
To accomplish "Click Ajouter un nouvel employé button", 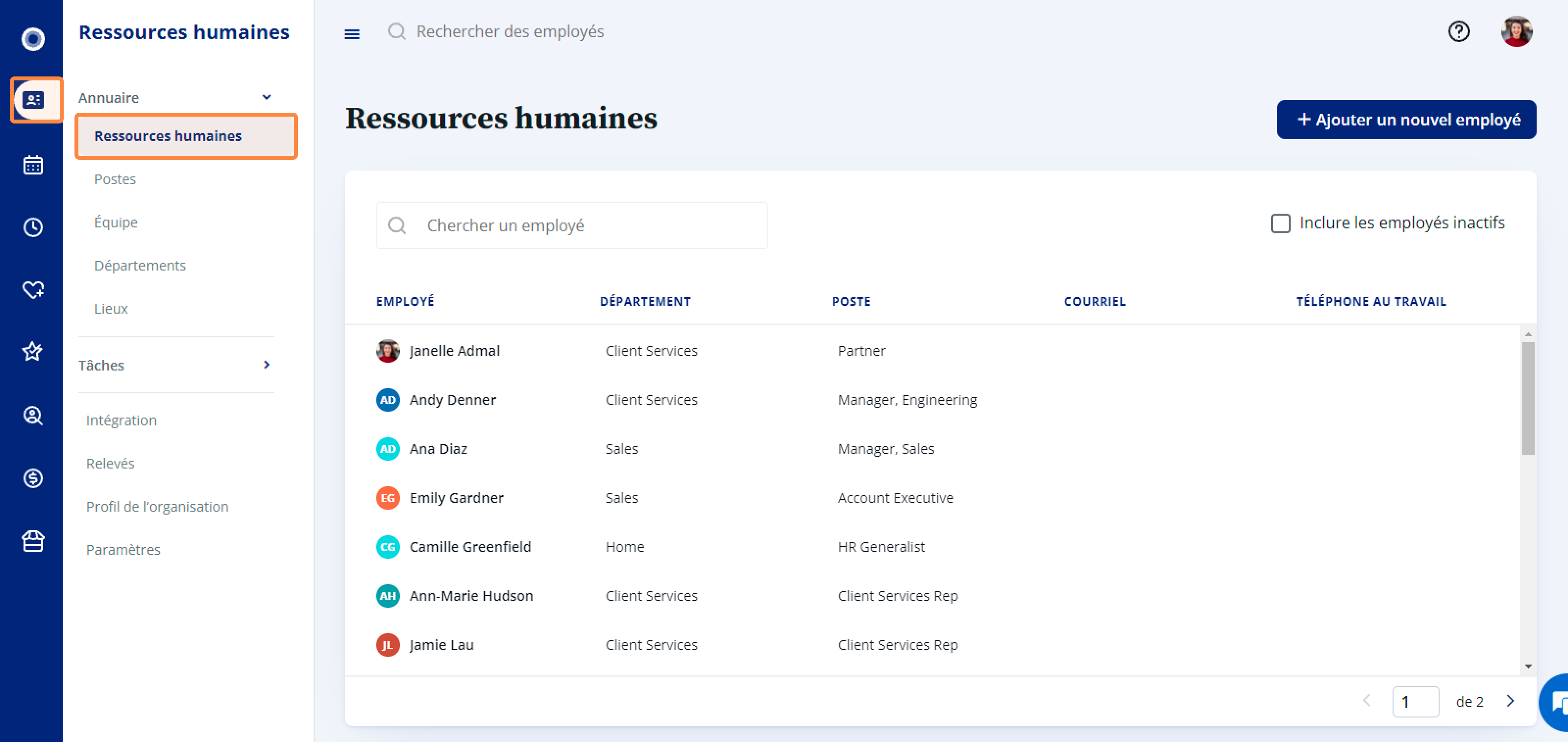I will (1406, 119).
